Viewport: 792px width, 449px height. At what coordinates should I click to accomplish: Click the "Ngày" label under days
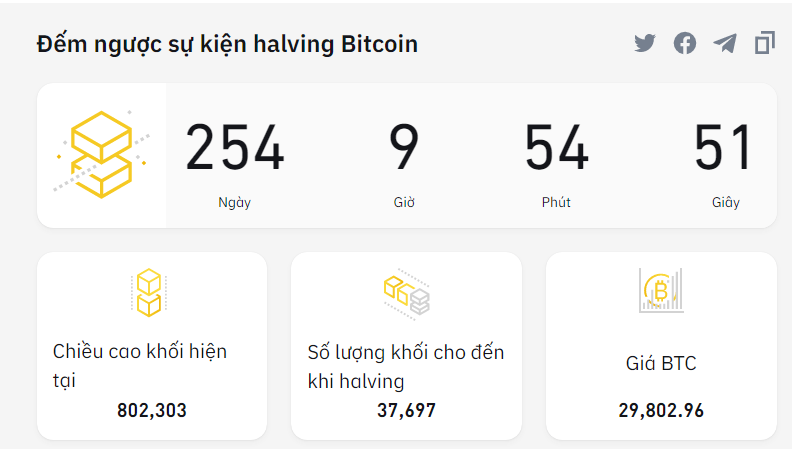coord(234,202)
